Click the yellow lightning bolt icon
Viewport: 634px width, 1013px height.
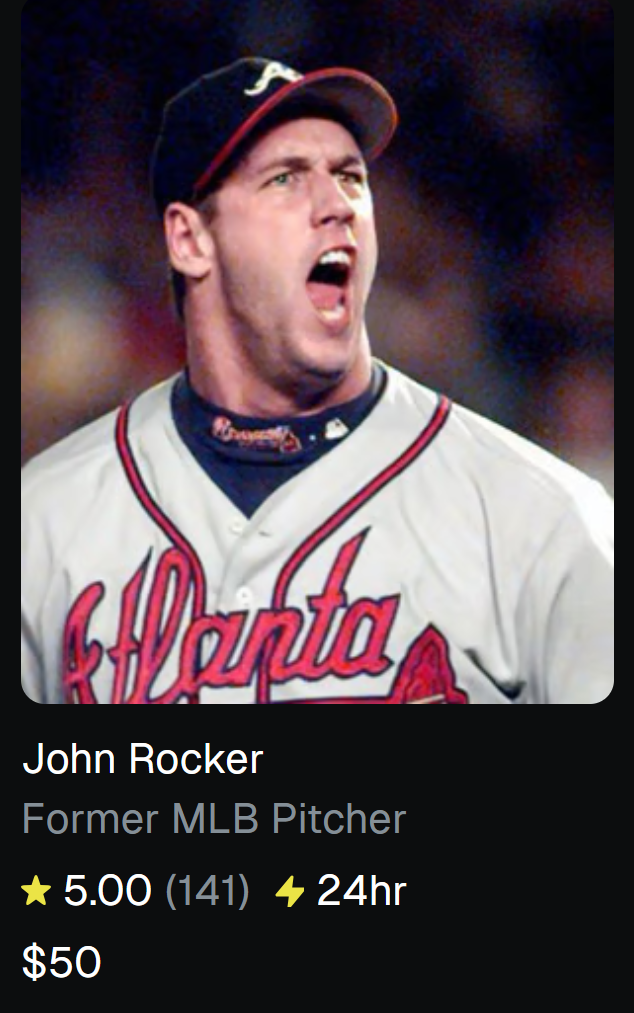(x=290, y=892)
